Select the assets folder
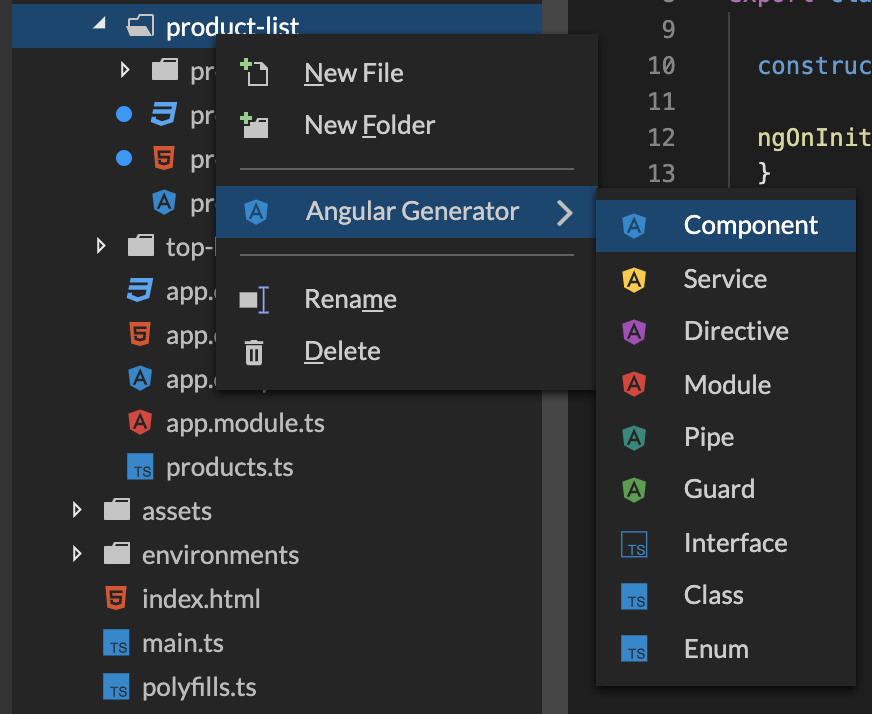The image size is (872, 714). 177,511
